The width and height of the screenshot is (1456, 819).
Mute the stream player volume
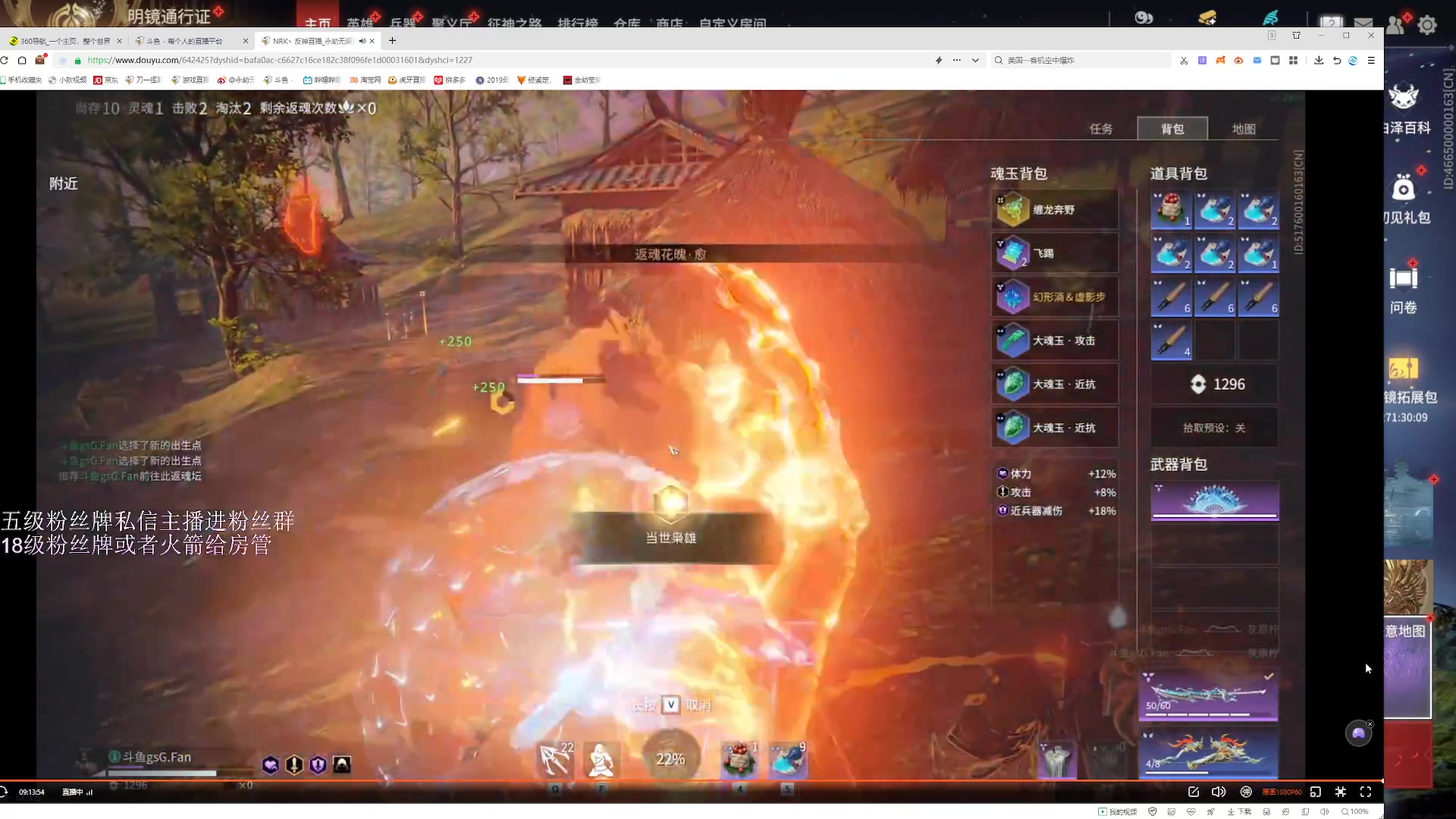coord(1219,792)
